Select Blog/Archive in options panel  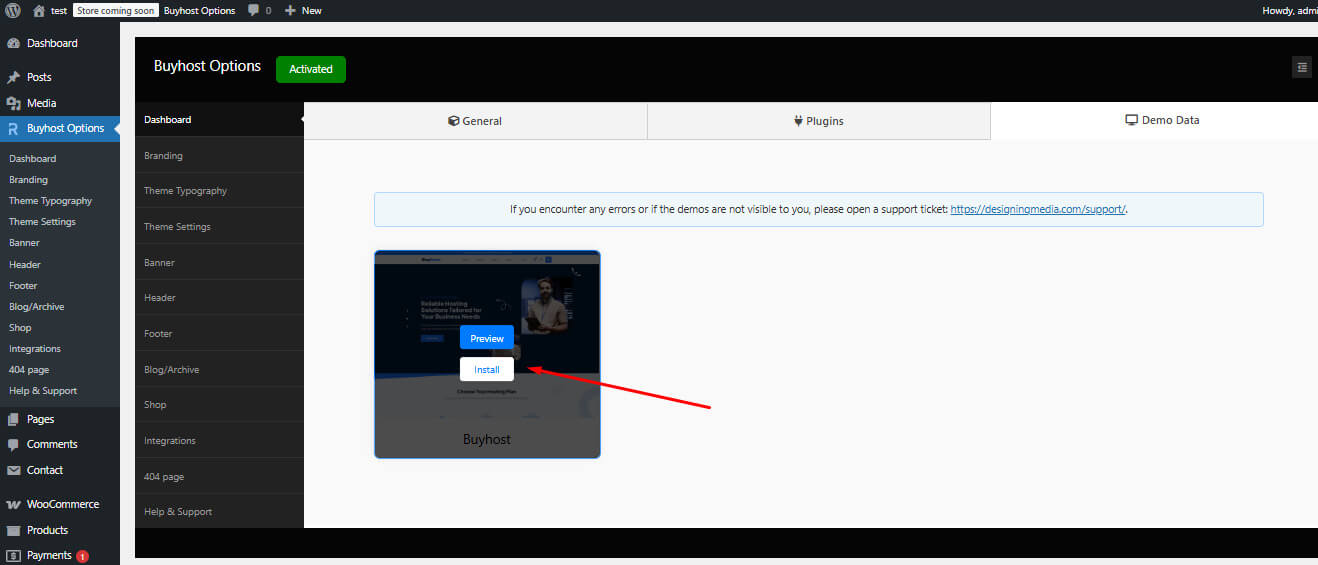(x=219, y=369)
